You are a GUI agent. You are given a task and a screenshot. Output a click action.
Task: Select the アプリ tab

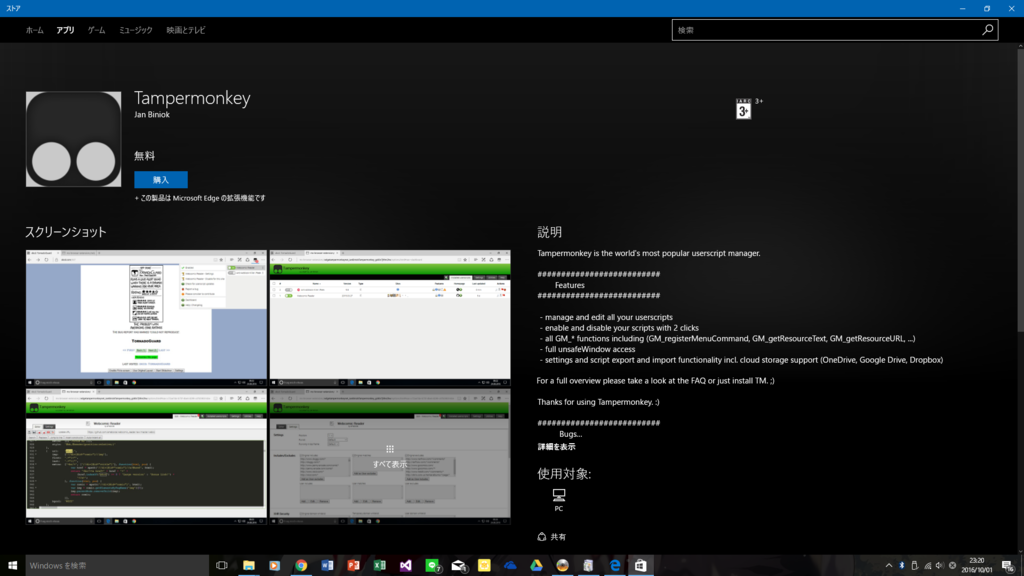click(x=65, y=30)
